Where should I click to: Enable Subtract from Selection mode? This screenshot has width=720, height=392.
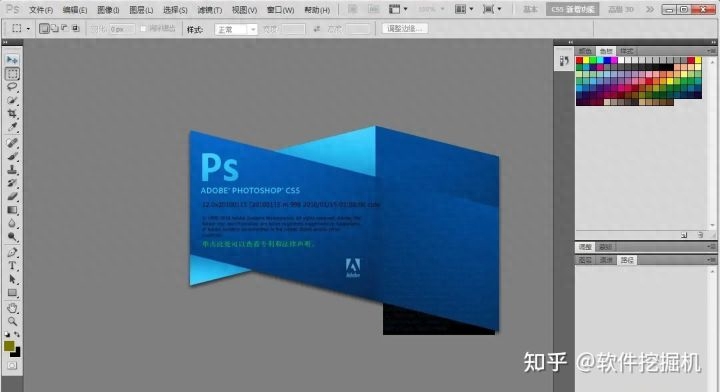pos(65,29)
